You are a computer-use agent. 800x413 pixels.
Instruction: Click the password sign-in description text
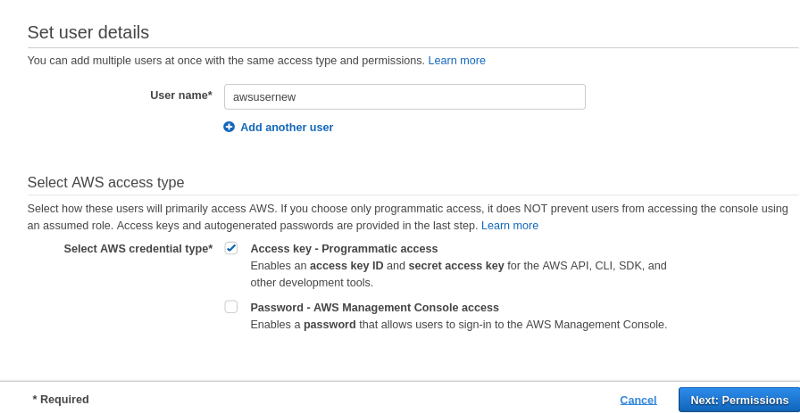pos(459,325)
